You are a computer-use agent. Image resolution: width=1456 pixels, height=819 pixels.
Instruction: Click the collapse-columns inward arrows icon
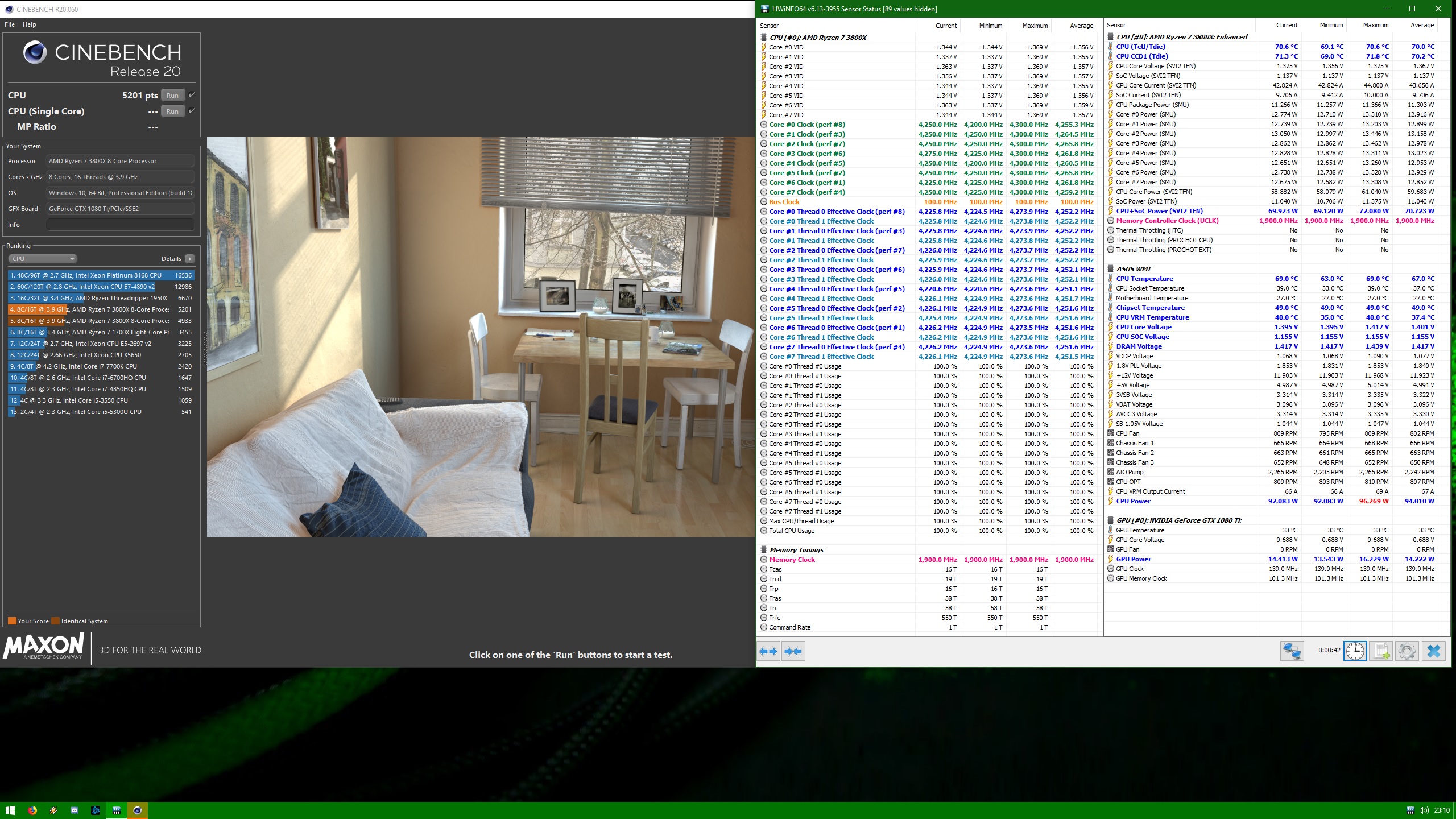tap(793, 651)
